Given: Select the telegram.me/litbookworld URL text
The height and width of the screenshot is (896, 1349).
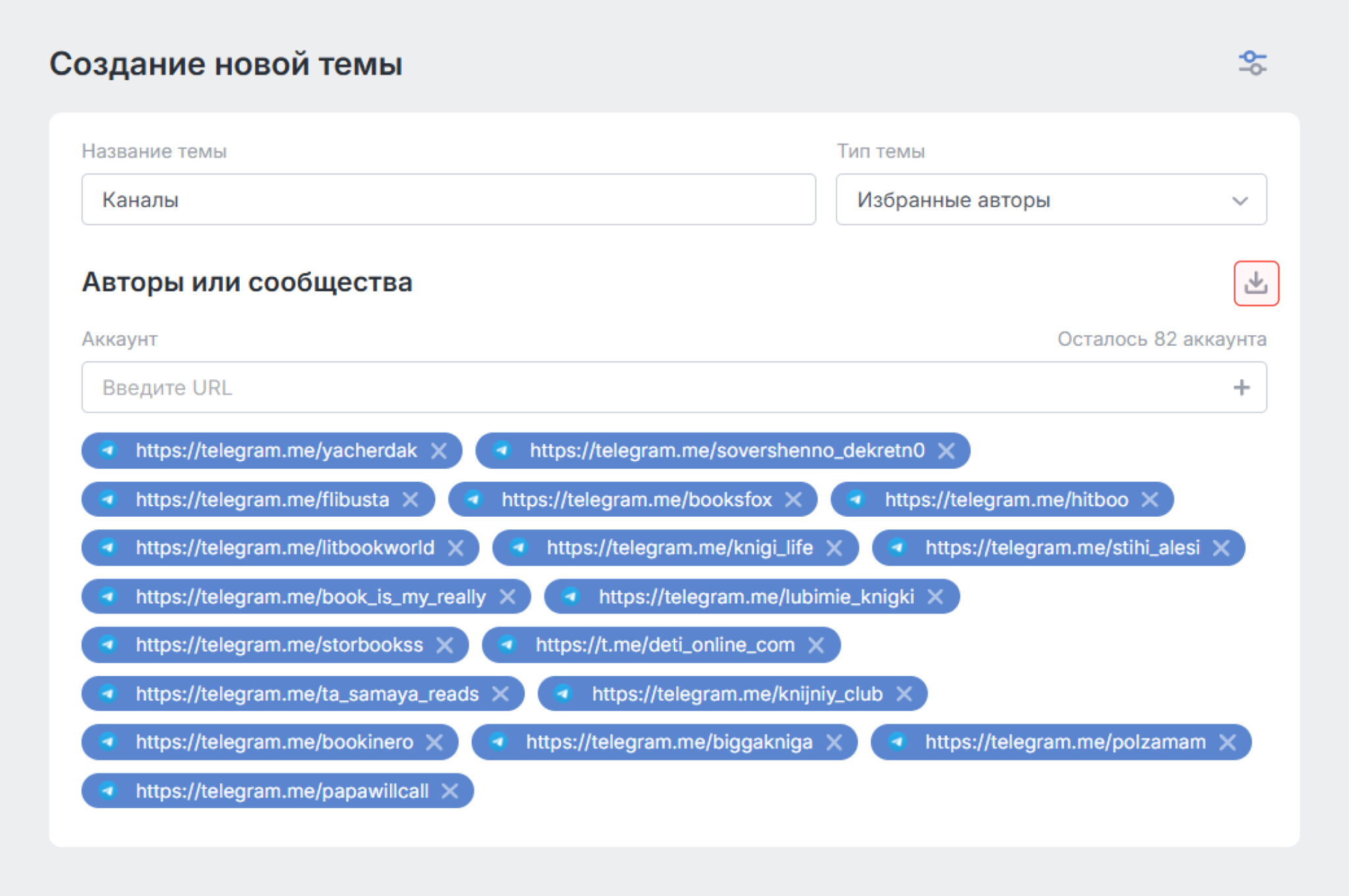Looking at the screenshot, I should coord(285,548).
